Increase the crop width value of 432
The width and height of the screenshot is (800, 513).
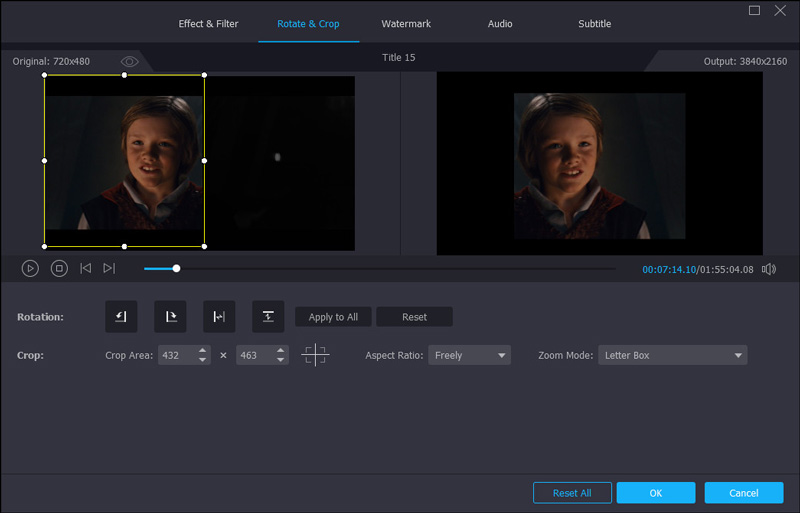pos(203,350)
